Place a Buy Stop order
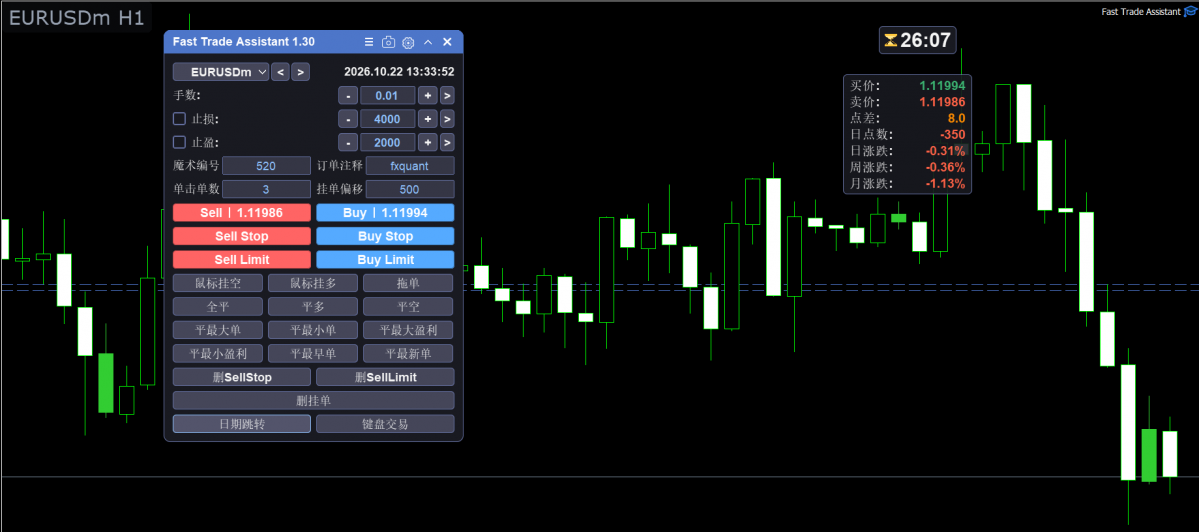Screen dimensions: 1199x532 [385, 236]
